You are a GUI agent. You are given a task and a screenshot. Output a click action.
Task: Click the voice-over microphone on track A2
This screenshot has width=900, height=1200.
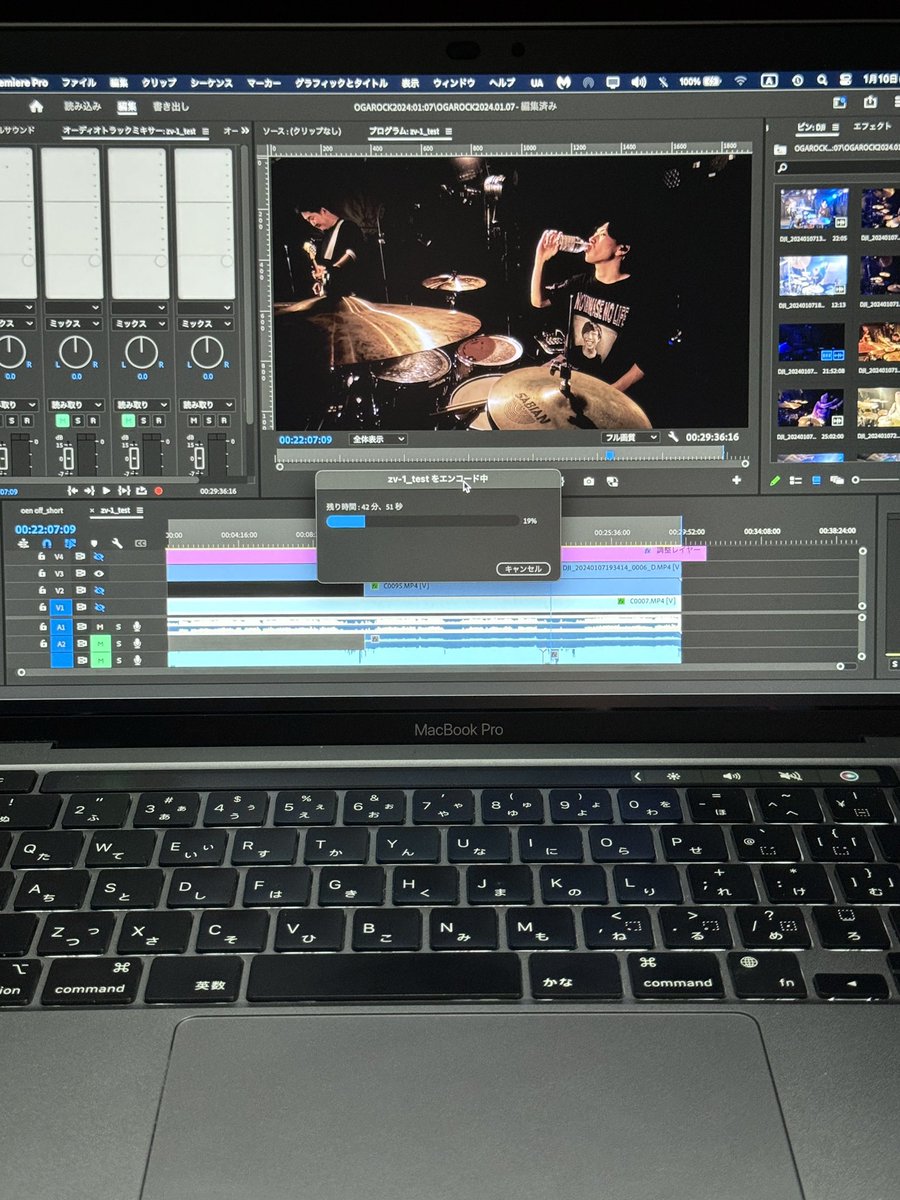point(137,643)
